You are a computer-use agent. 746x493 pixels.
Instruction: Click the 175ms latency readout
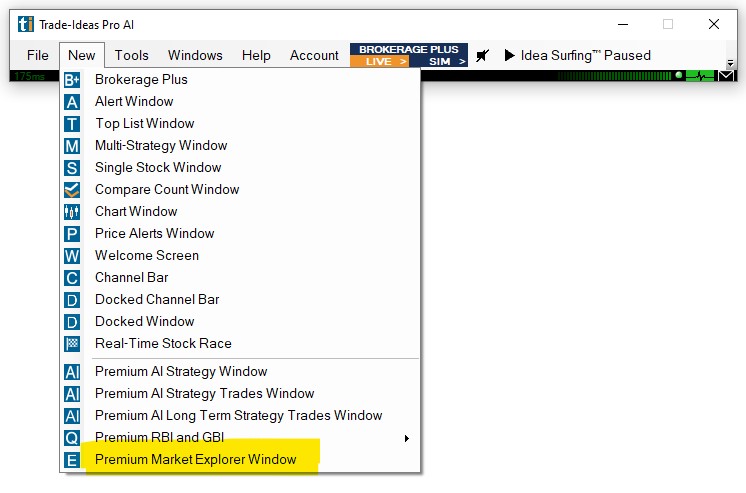coord(29,76)
